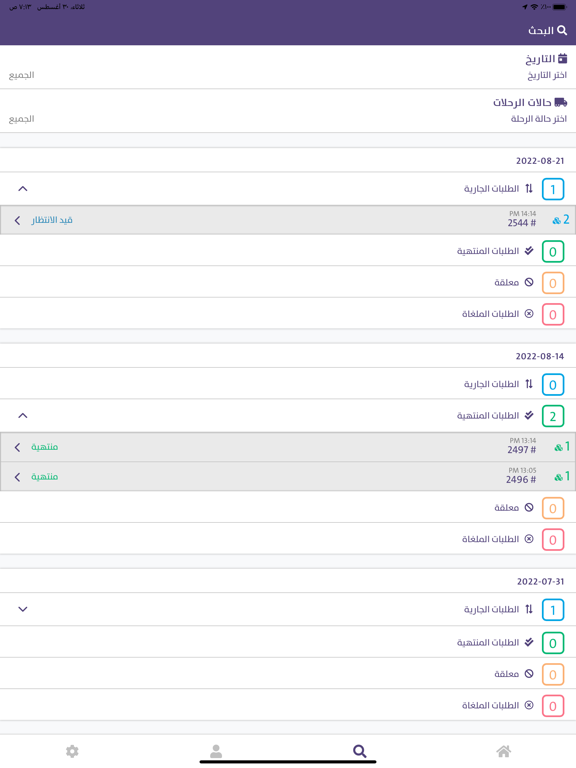Click chevron arrow on order 2496 row

18,477
